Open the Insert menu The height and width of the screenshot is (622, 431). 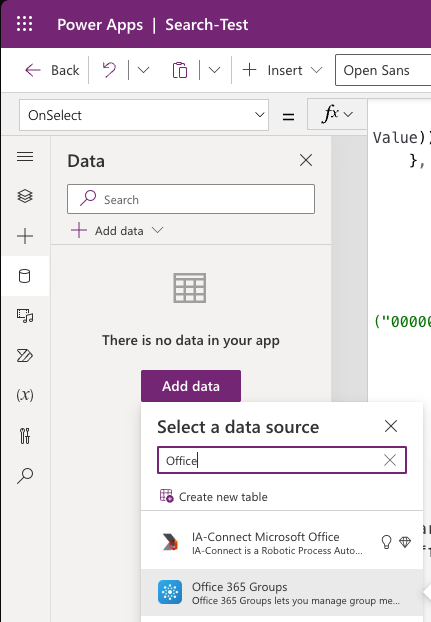point(282,70)
